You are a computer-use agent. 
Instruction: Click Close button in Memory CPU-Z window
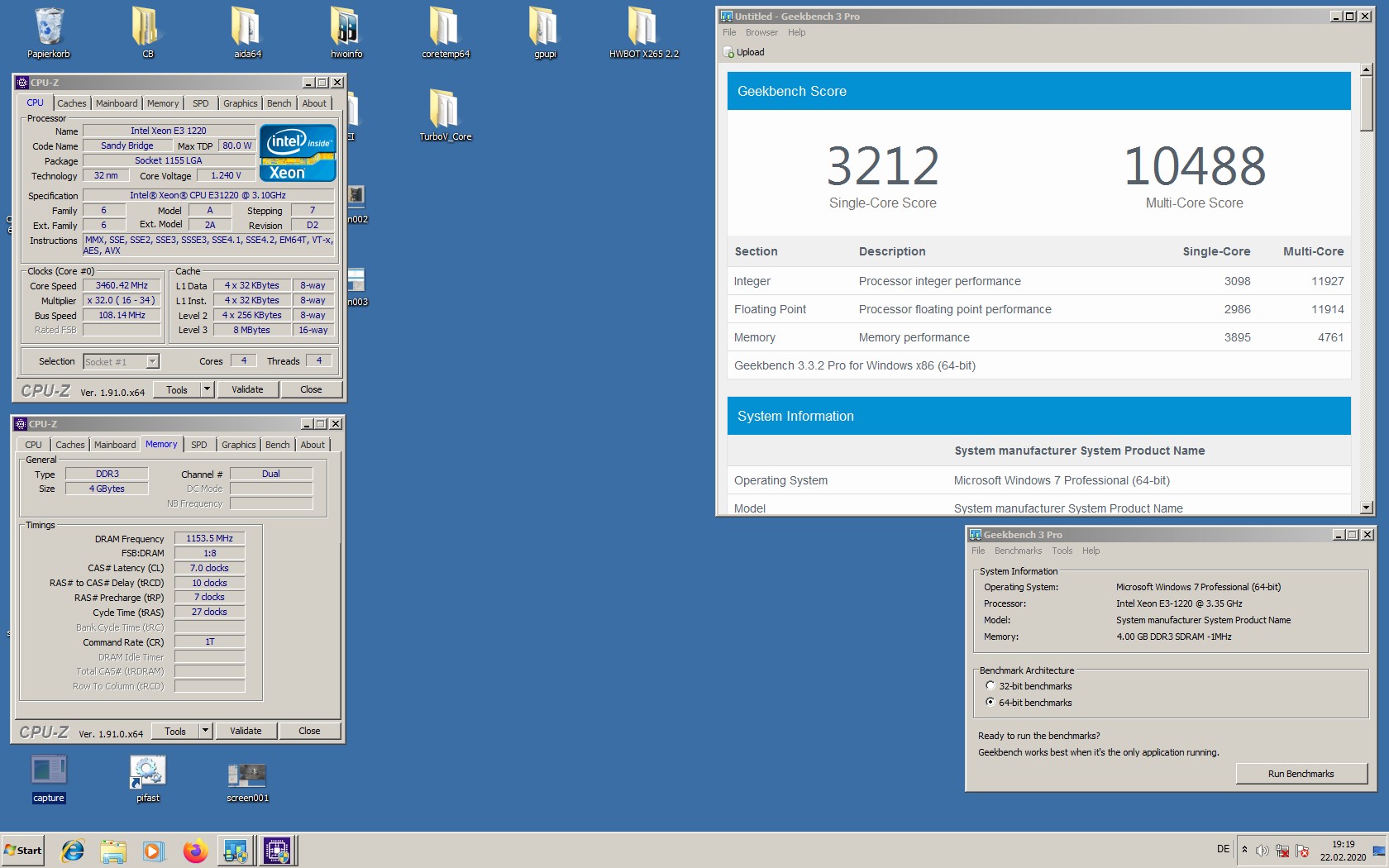pyautogui.click(x=309, y=731)
